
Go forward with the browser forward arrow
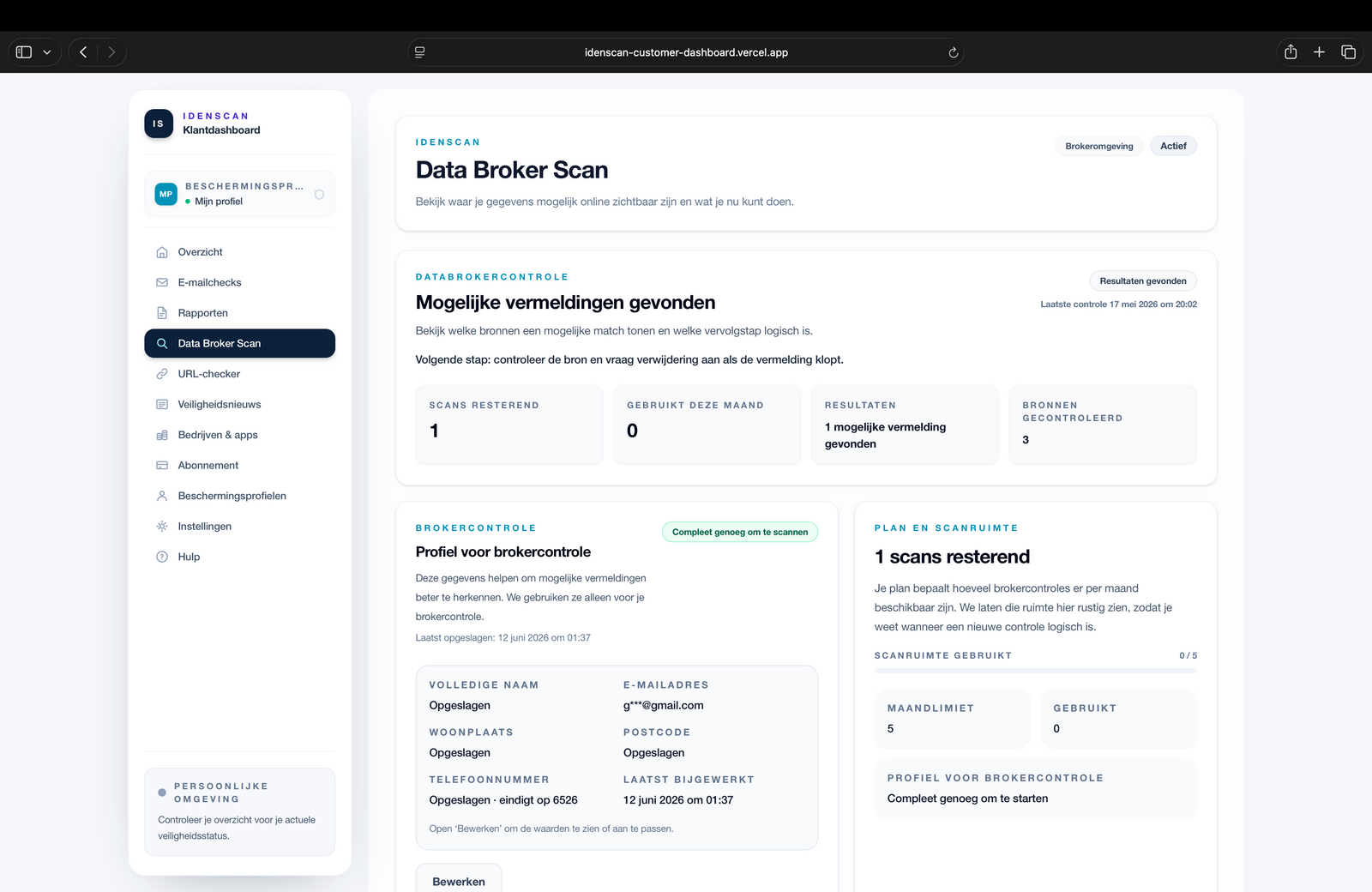coord(111,52)
